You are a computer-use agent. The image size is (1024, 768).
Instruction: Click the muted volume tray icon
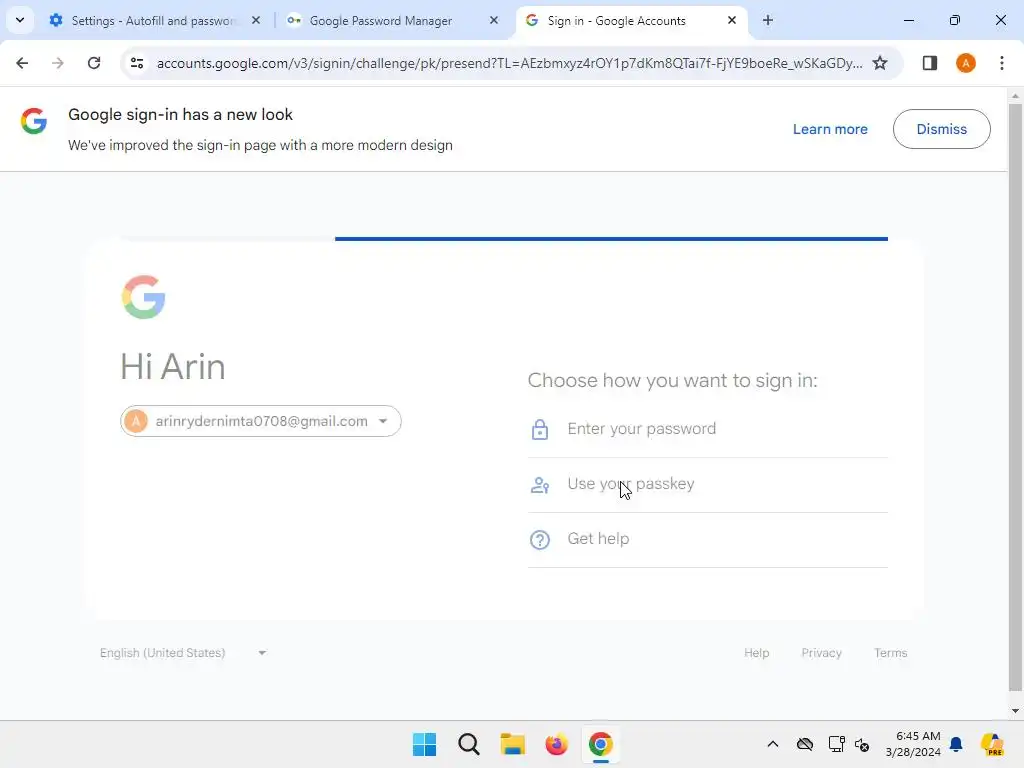pos(862,744)
